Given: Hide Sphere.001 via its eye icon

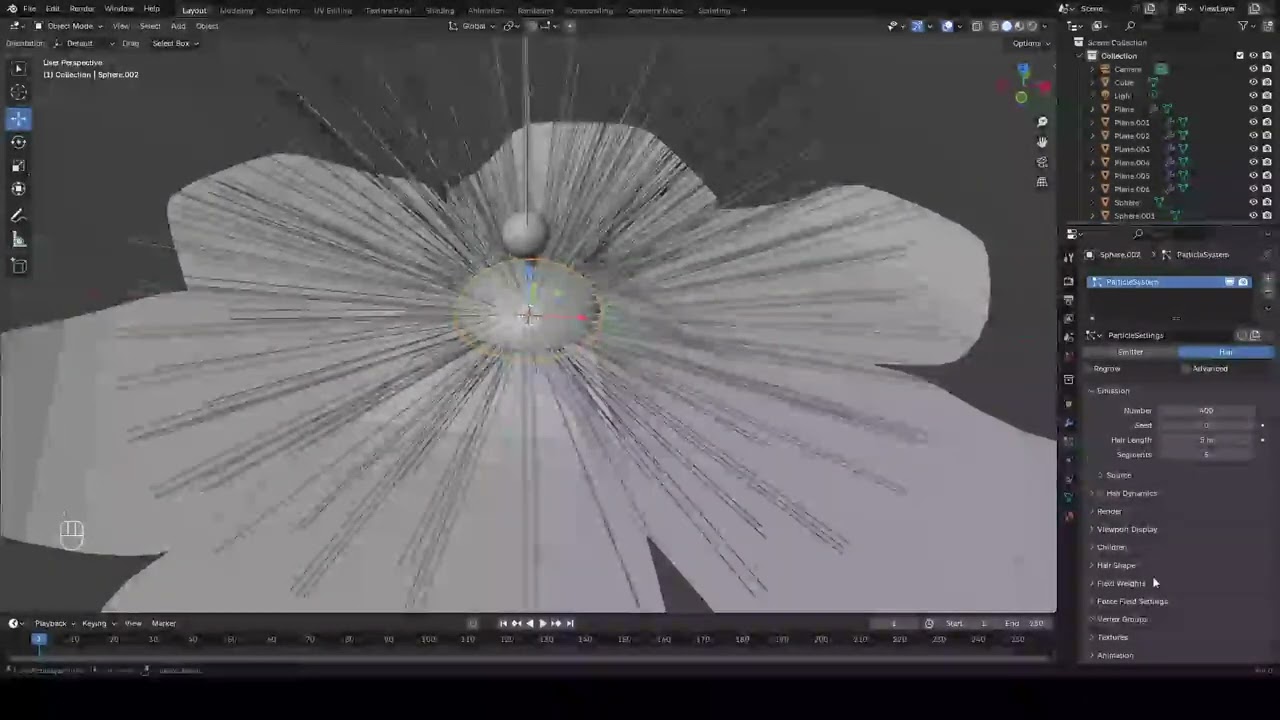Looking at the screenshot, I should coord(1253,216).
